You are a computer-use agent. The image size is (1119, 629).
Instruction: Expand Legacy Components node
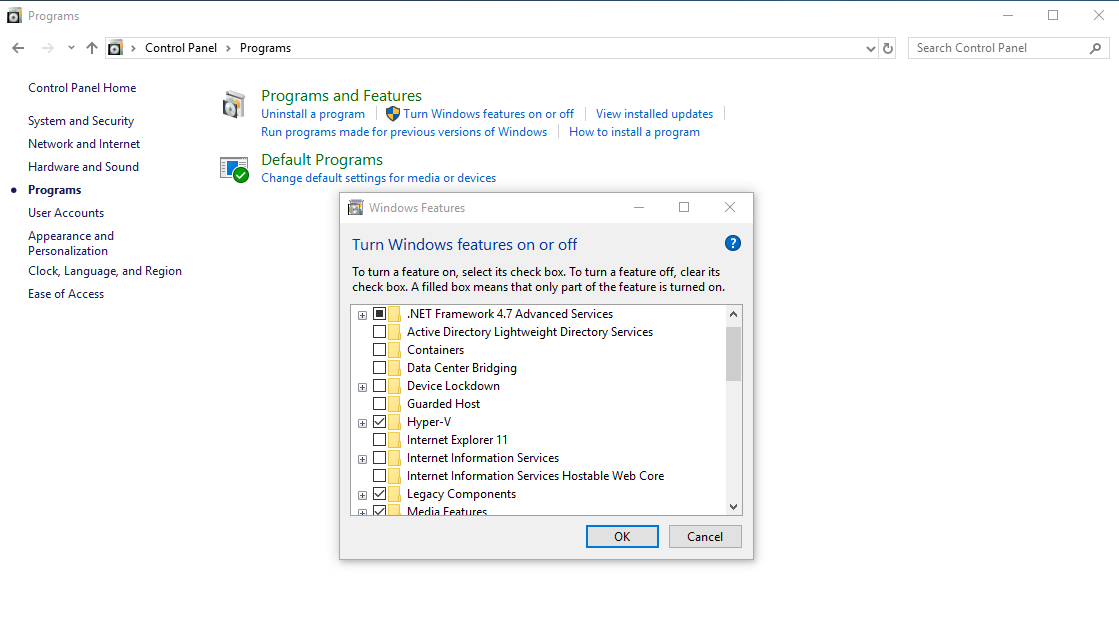(363, 495)
